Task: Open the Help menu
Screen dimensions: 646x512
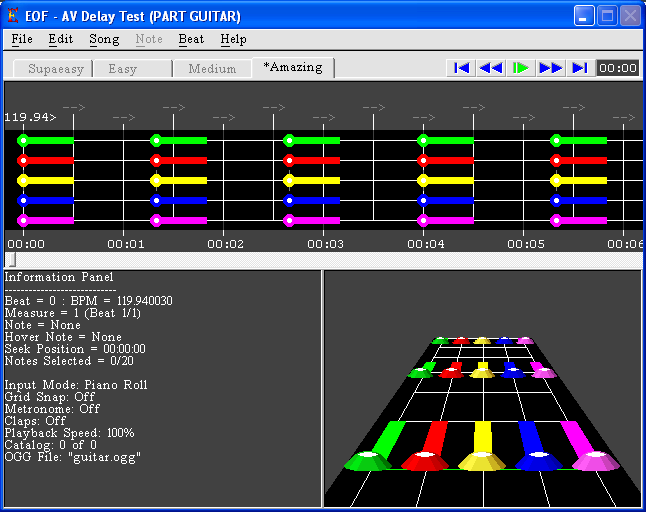Action: [233, 39]
